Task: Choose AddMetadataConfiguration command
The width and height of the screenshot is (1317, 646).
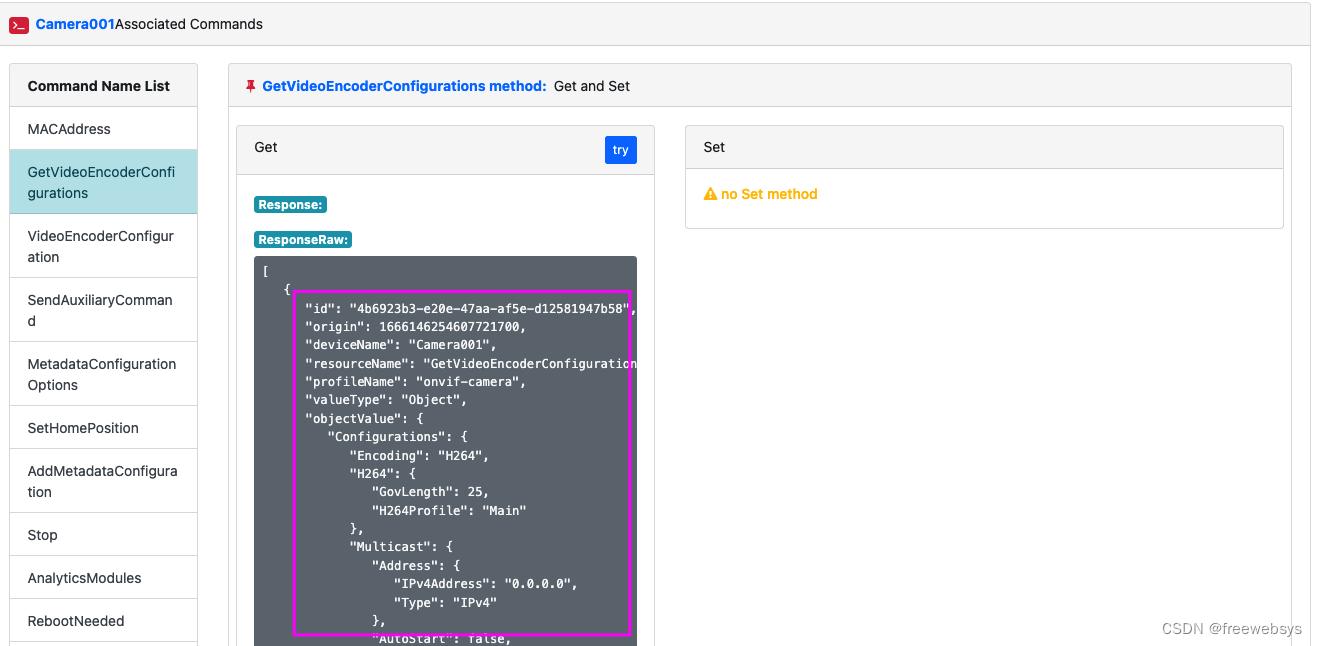Action: pos(101,481)
